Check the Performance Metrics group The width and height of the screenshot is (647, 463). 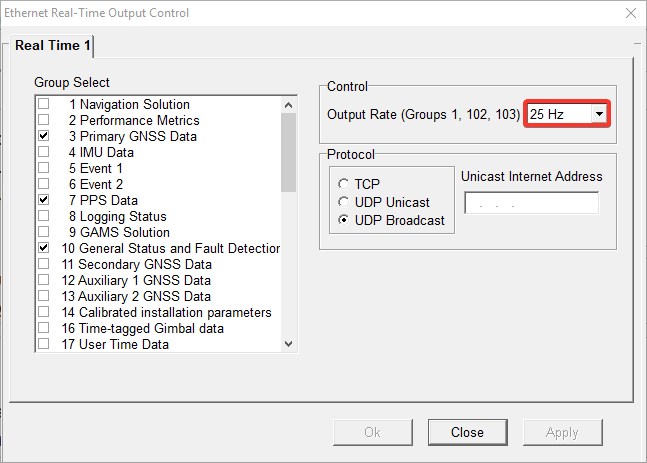point(44,120)
